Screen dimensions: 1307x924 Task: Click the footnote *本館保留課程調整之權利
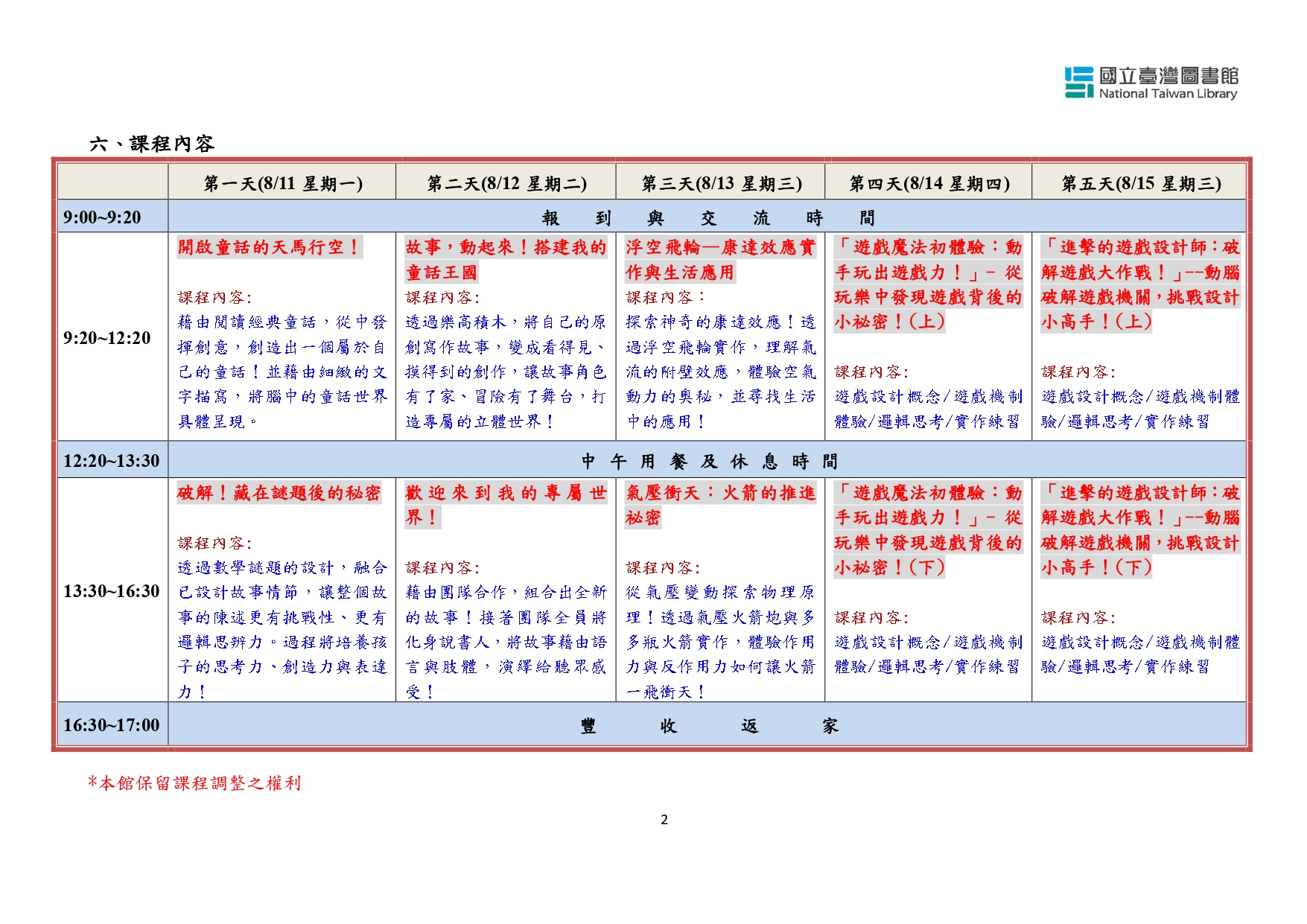coord(194,783)
